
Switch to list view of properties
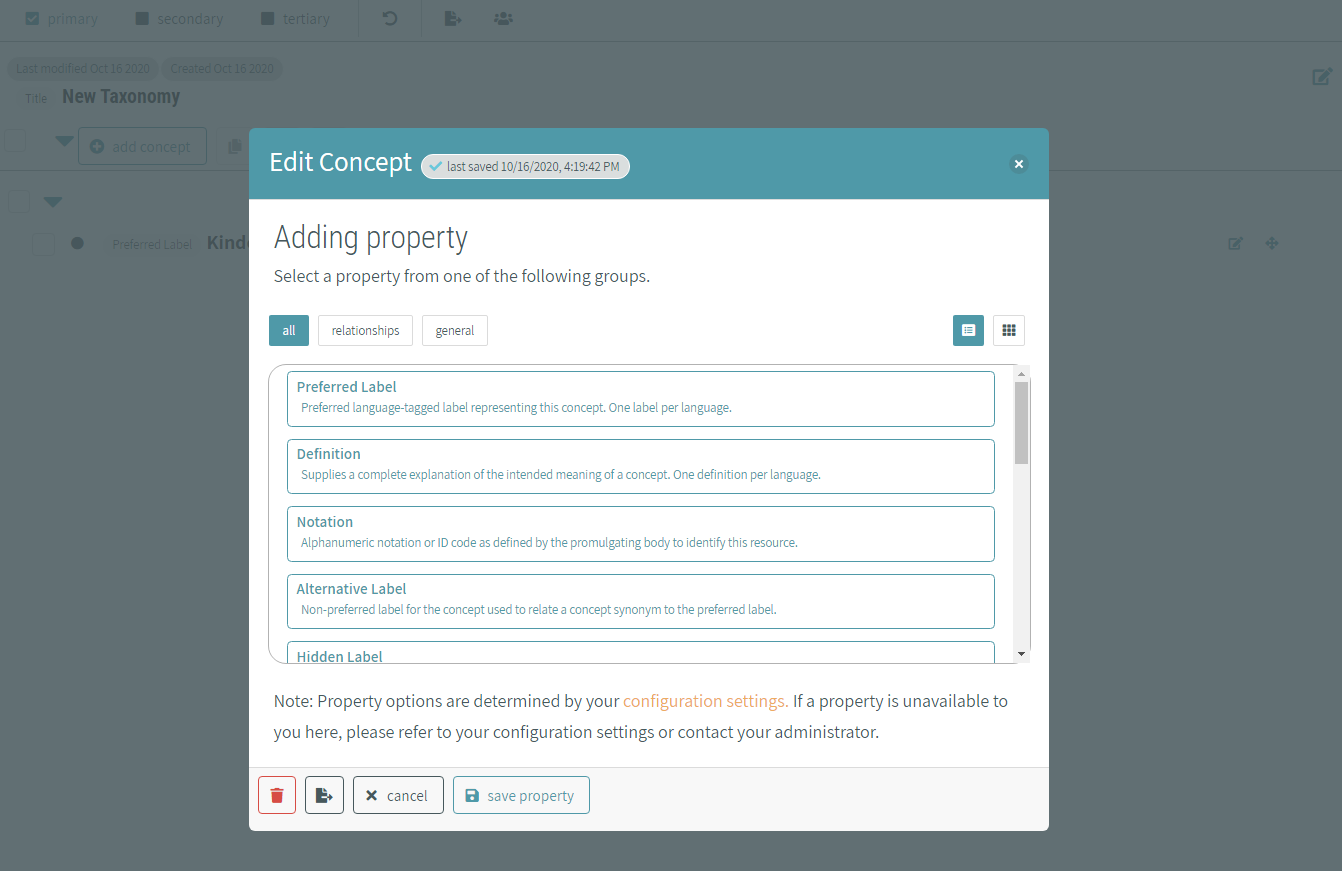[968, 330]
